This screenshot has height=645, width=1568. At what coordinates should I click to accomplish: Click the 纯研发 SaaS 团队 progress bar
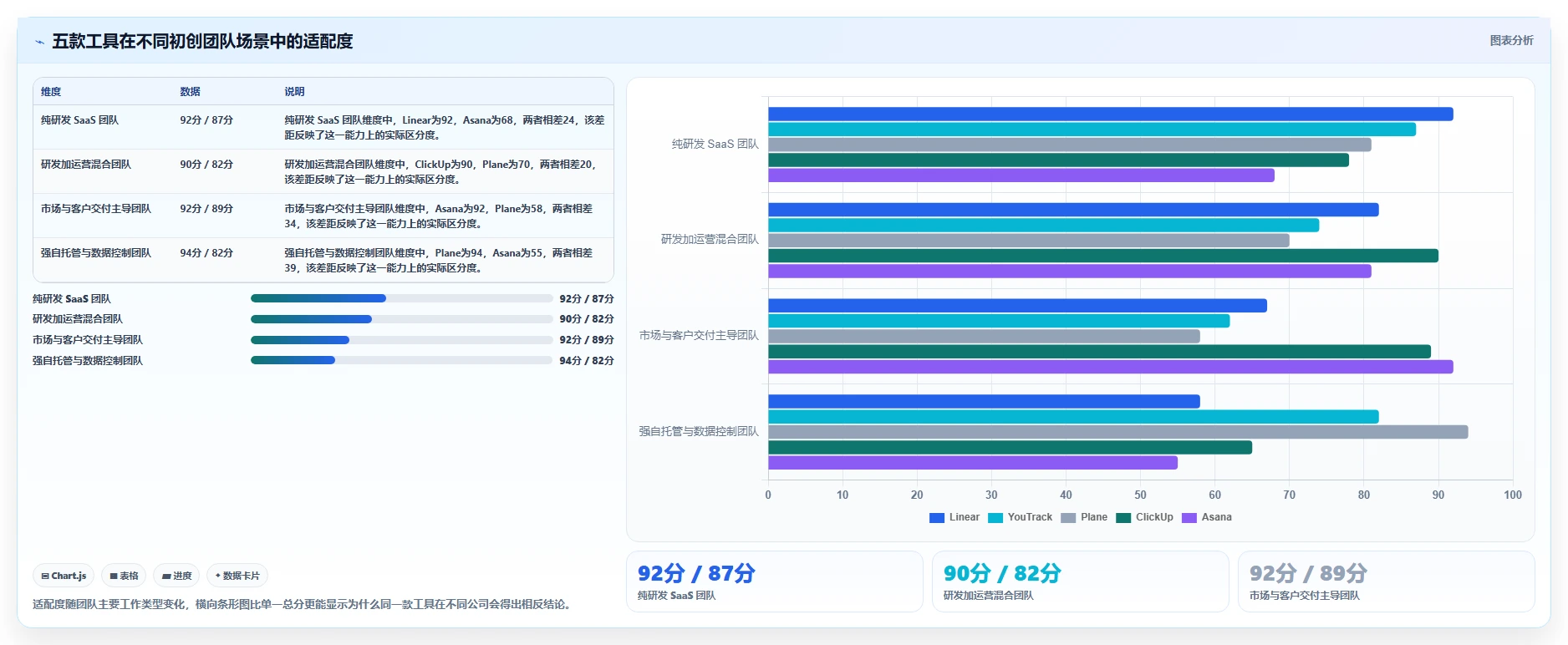tap(401, 298)
